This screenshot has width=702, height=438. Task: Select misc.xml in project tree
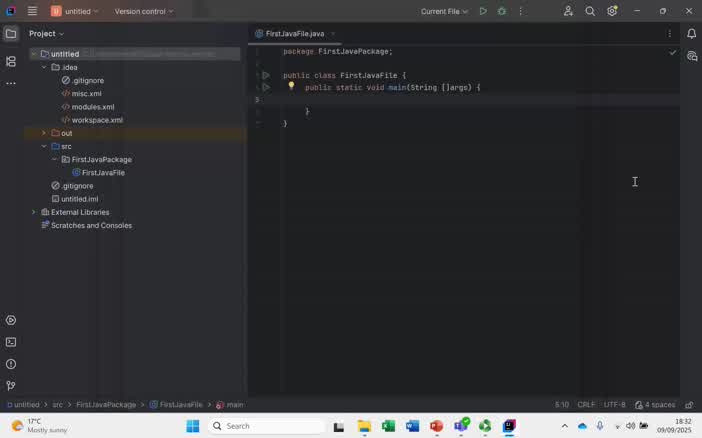click(81, 94)
